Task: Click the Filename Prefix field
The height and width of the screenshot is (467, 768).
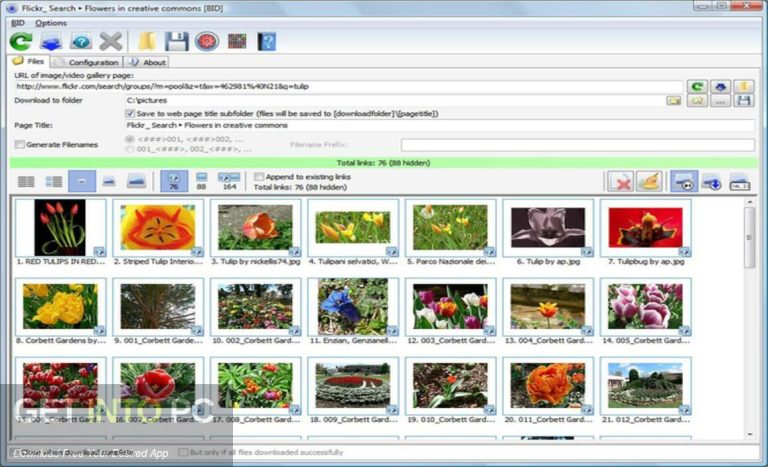Action: point(577,145)
